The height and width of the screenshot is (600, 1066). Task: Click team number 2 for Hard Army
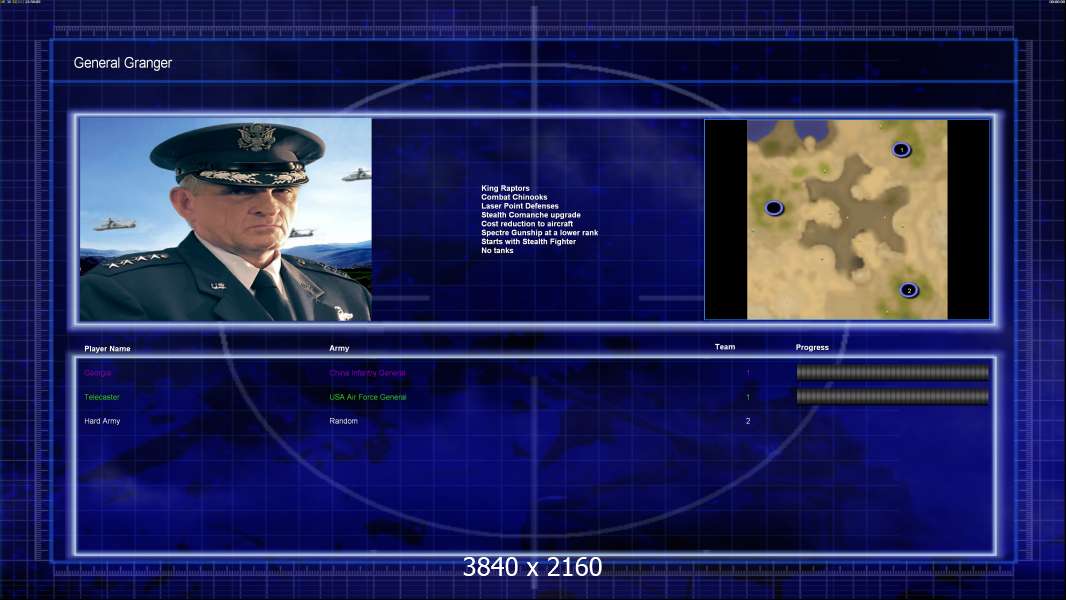[x=748, y=421]
